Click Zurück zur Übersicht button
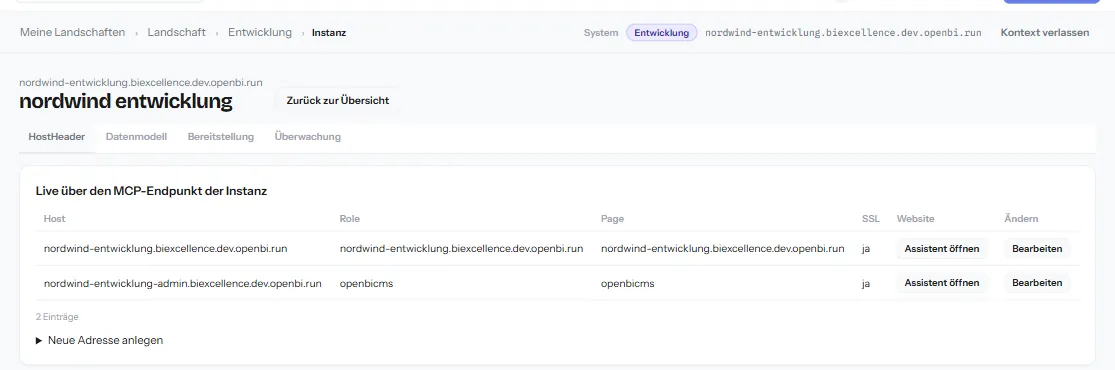Screen dimensions: 1115x370 (x=338, y=100)
